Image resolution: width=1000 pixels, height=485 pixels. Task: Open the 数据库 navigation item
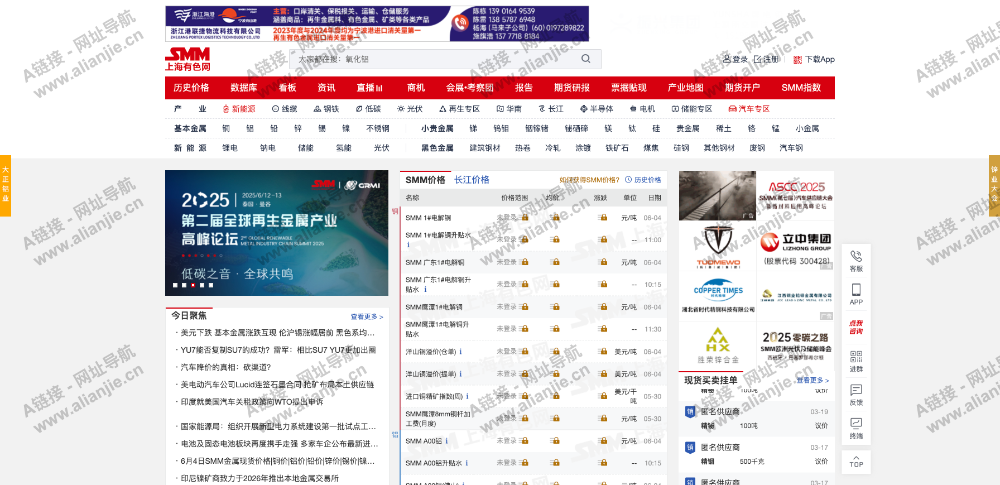tap(244, 87)
